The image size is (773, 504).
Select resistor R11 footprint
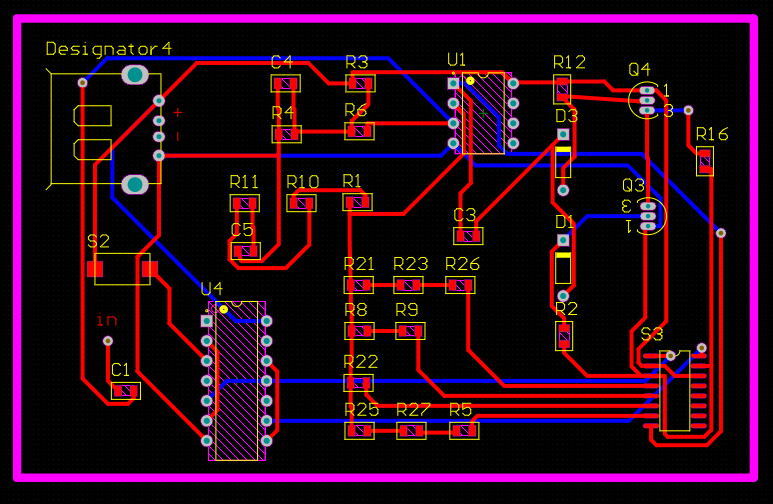(245, 203)
